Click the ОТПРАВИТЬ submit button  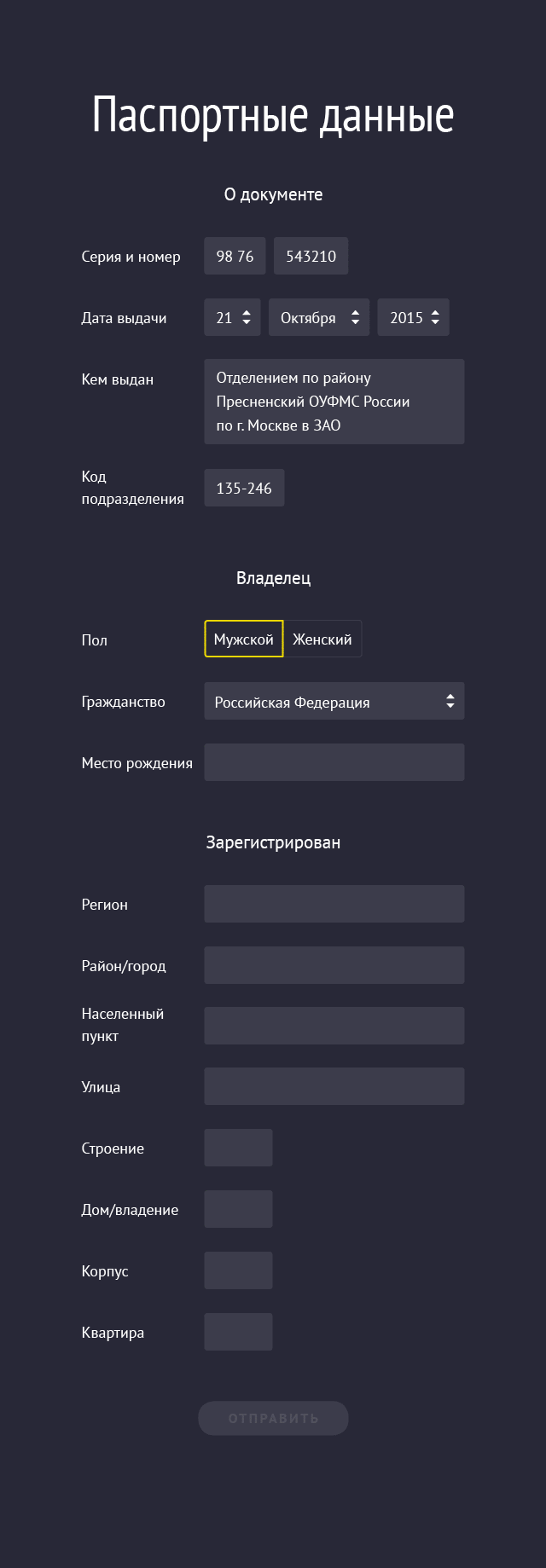(x=273, y=1418)
